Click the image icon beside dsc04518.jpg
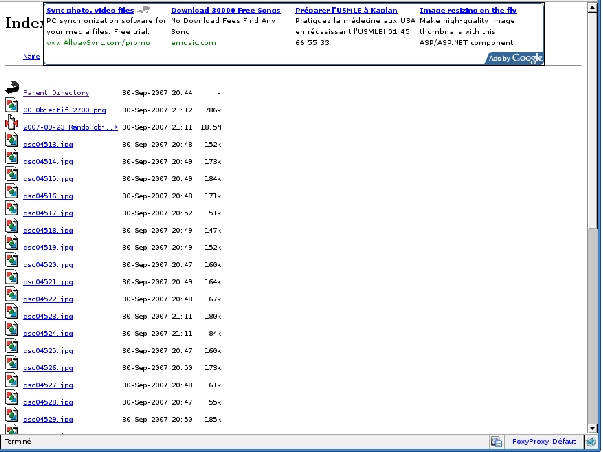The width and height of the screenshot is (603, 452). (12, 225)
